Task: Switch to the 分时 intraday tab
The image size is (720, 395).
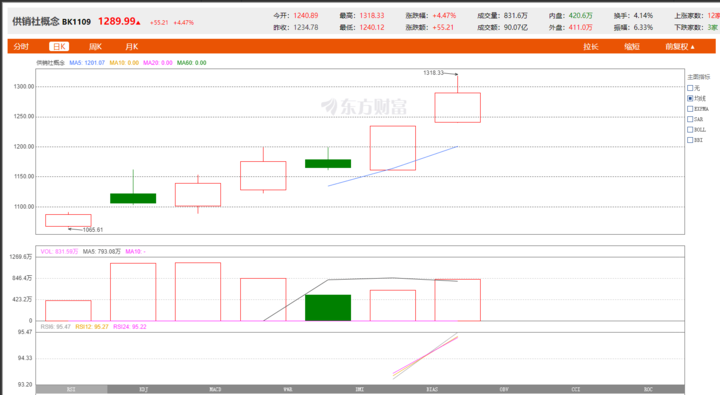Action: click(x=21, y=46)
